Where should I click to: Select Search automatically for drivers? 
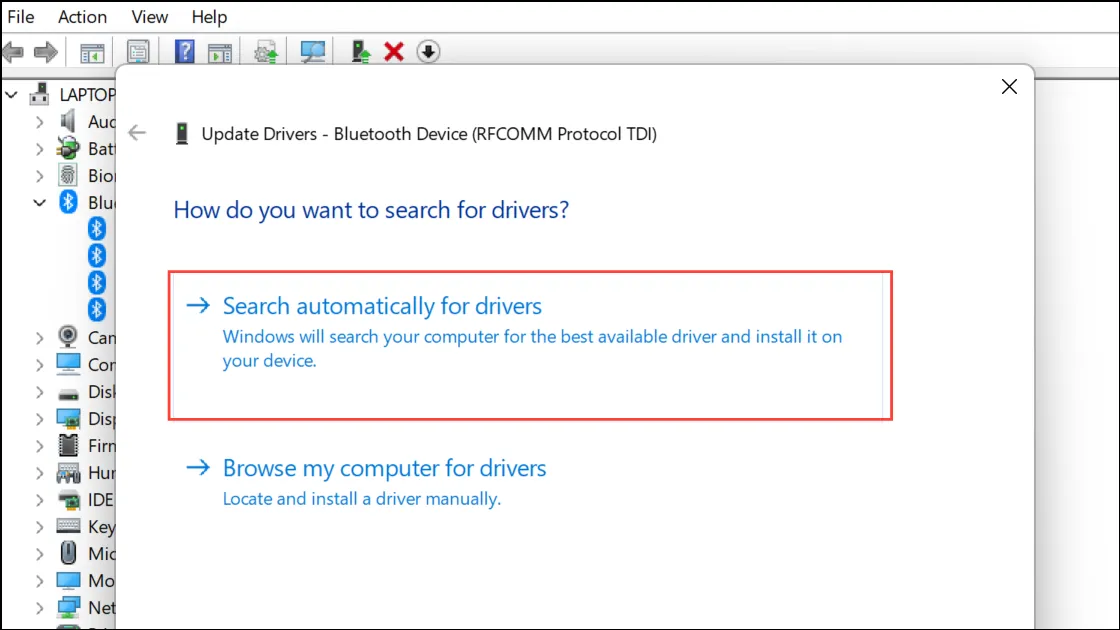point(530,345)
